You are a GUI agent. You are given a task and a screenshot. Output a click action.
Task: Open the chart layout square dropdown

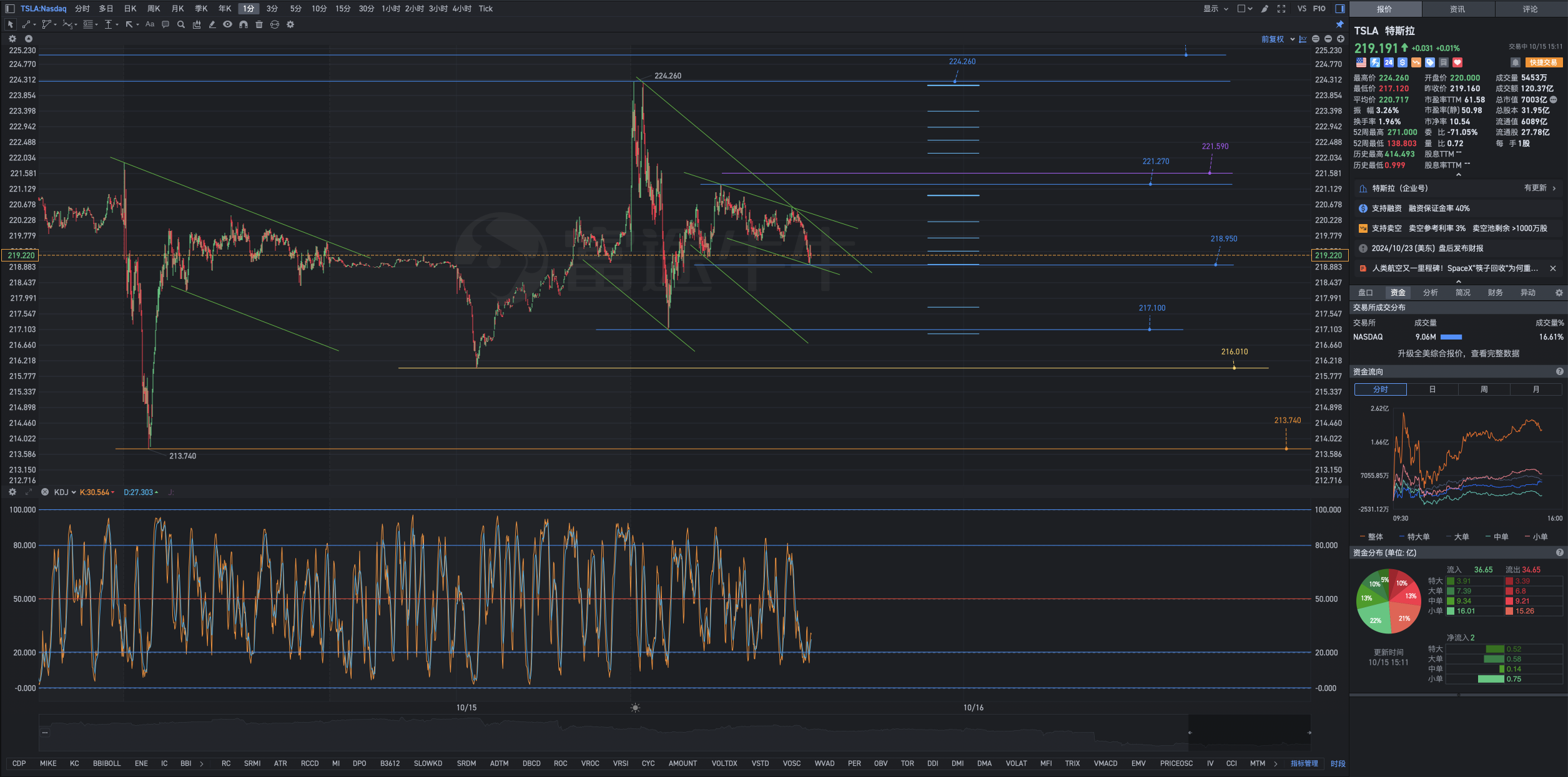pos(1245,9)
